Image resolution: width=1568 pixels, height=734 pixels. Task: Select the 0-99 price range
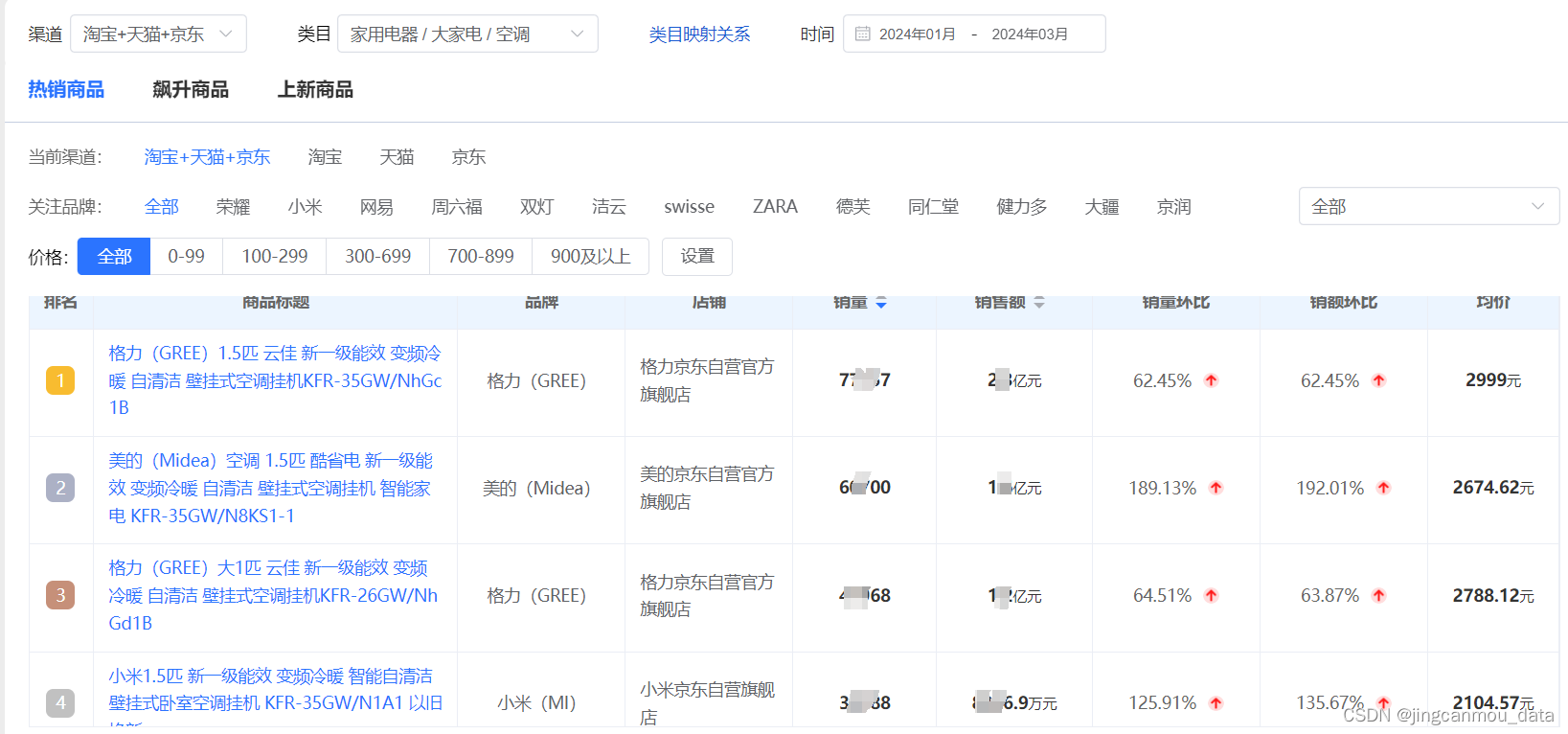(x=186, y=256)
